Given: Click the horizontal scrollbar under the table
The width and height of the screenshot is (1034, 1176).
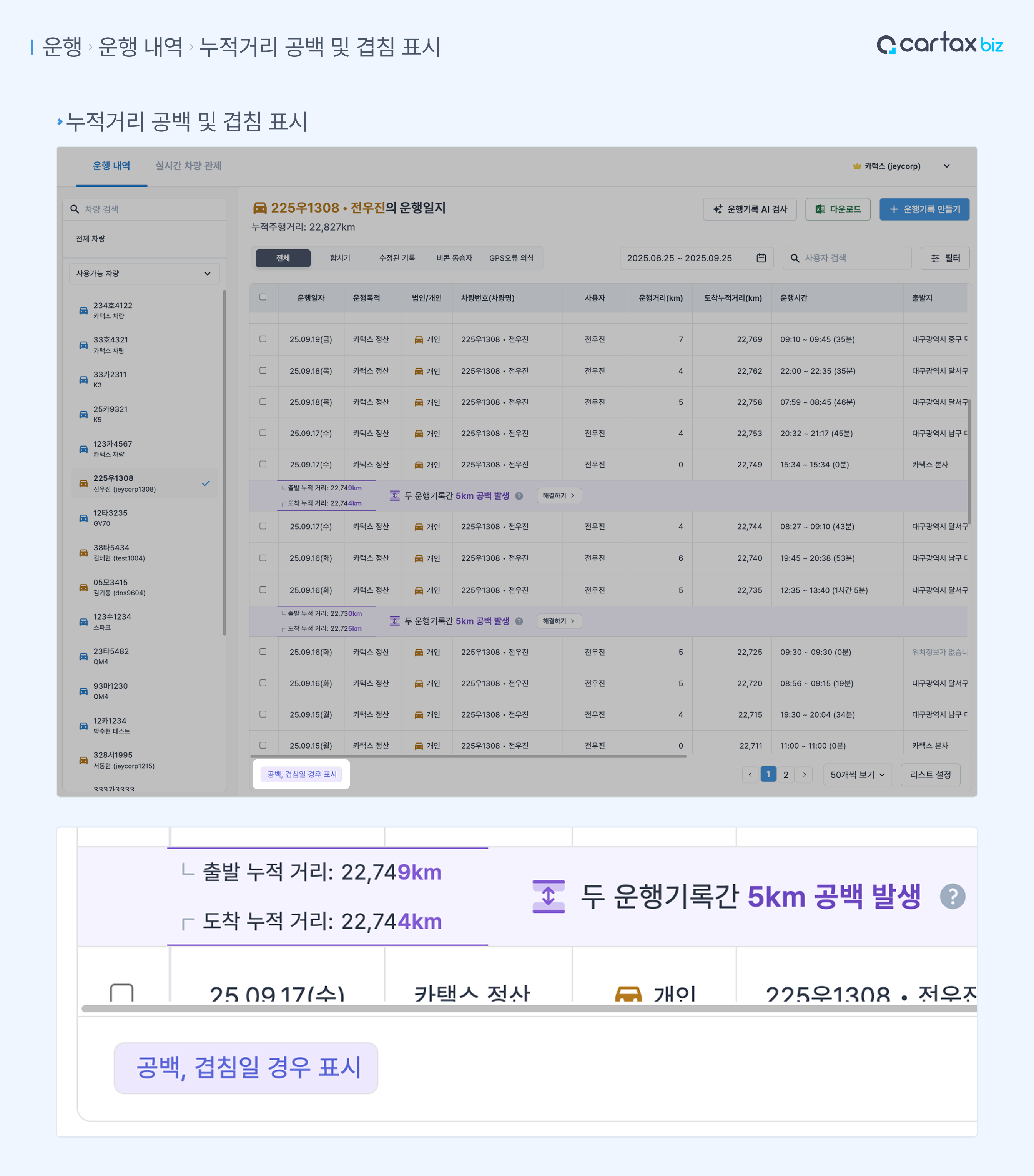Looking at the screenshot, I should (469, 757).
